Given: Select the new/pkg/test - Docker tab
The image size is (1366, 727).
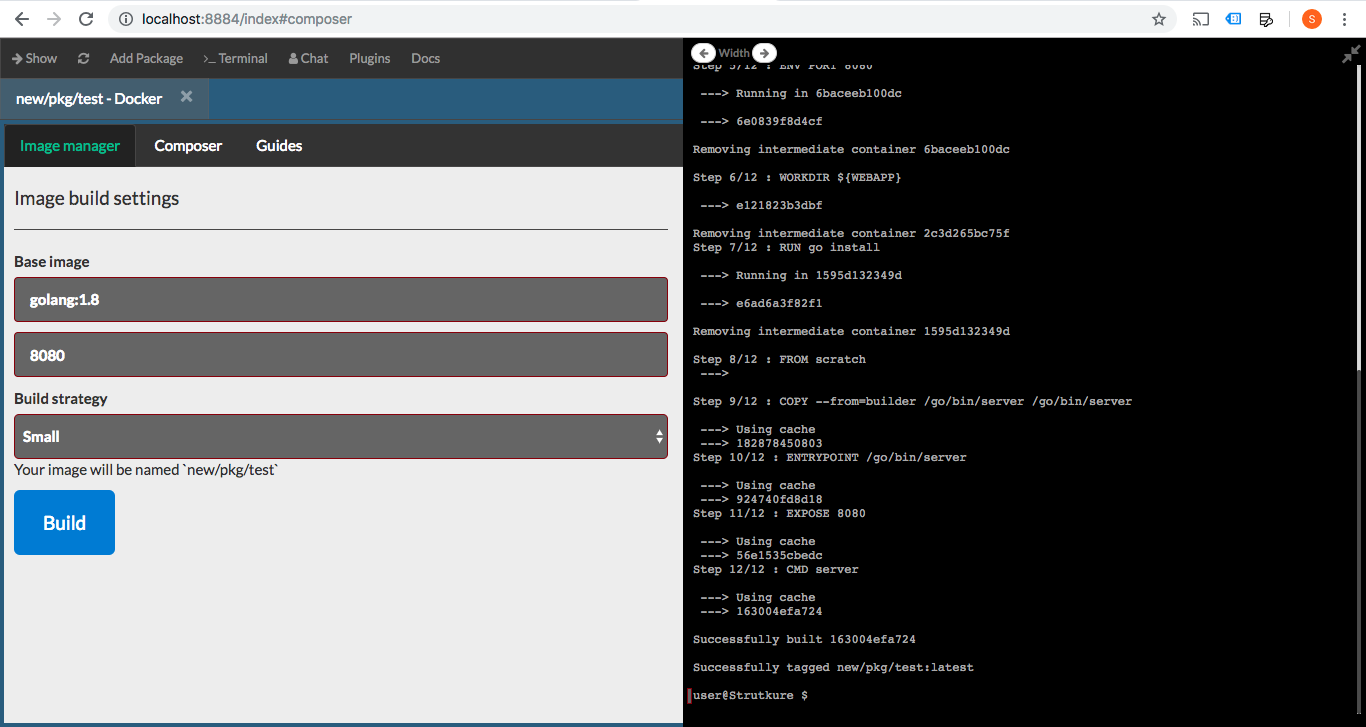Looking at the screenshot, I should [x=105, y=98].
